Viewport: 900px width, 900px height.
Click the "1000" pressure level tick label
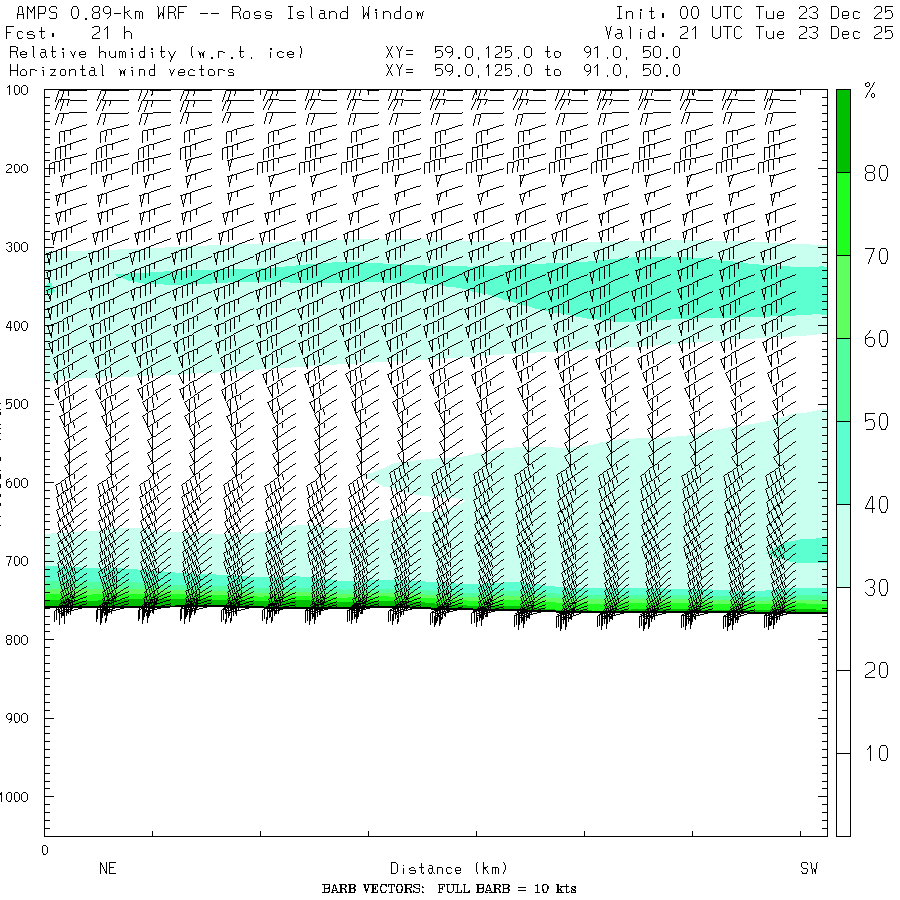coord(17,797)
